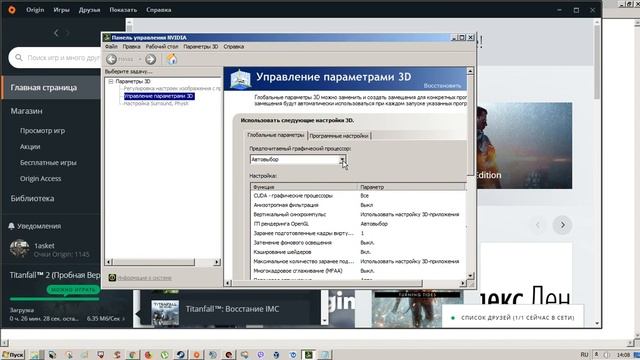Select Настройка Surround, PhysX tree item
Viewport: 640px width, 360px height.
tap(156, 104)
